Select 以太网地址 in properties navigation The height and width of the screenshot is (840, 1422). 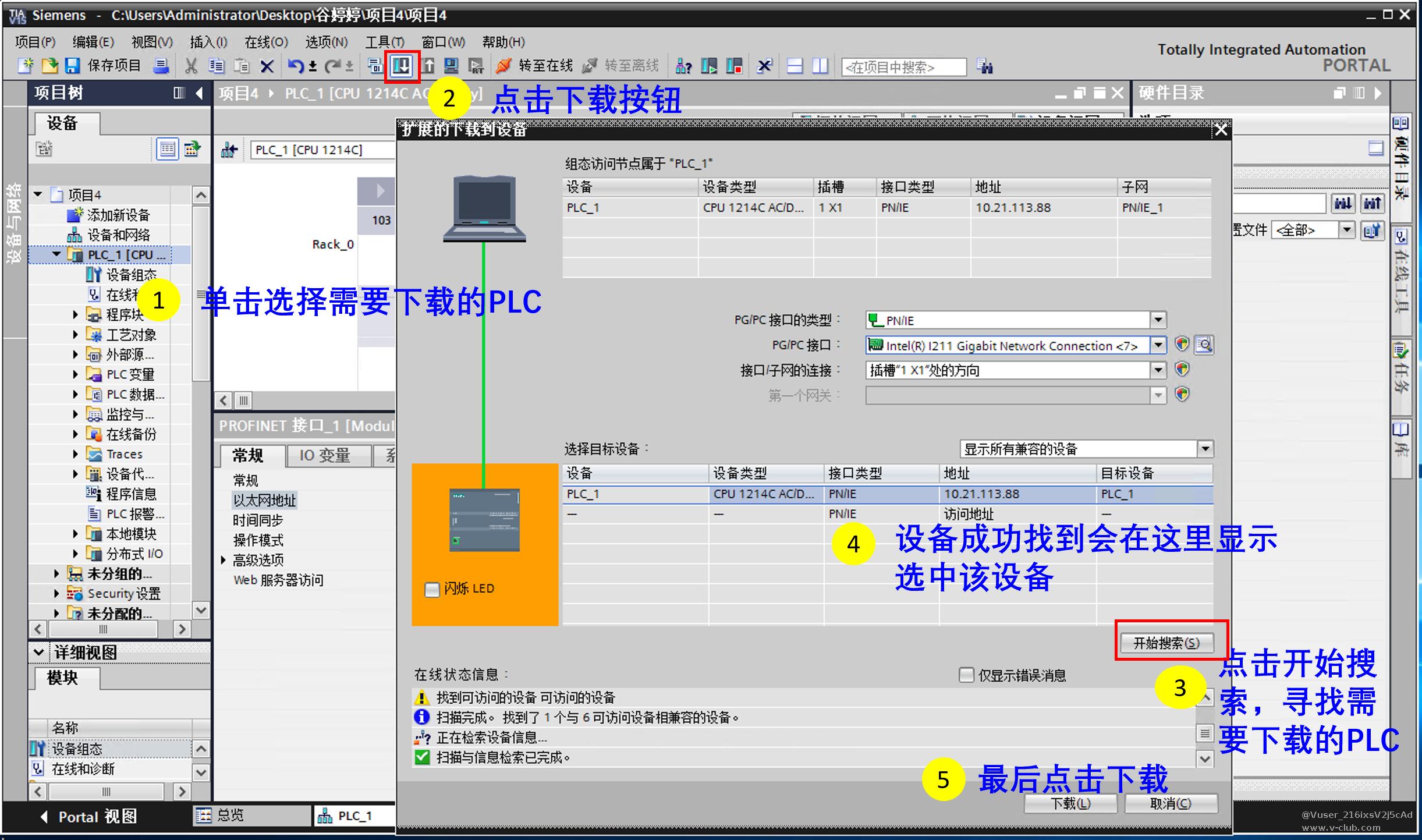click(265, 501)
